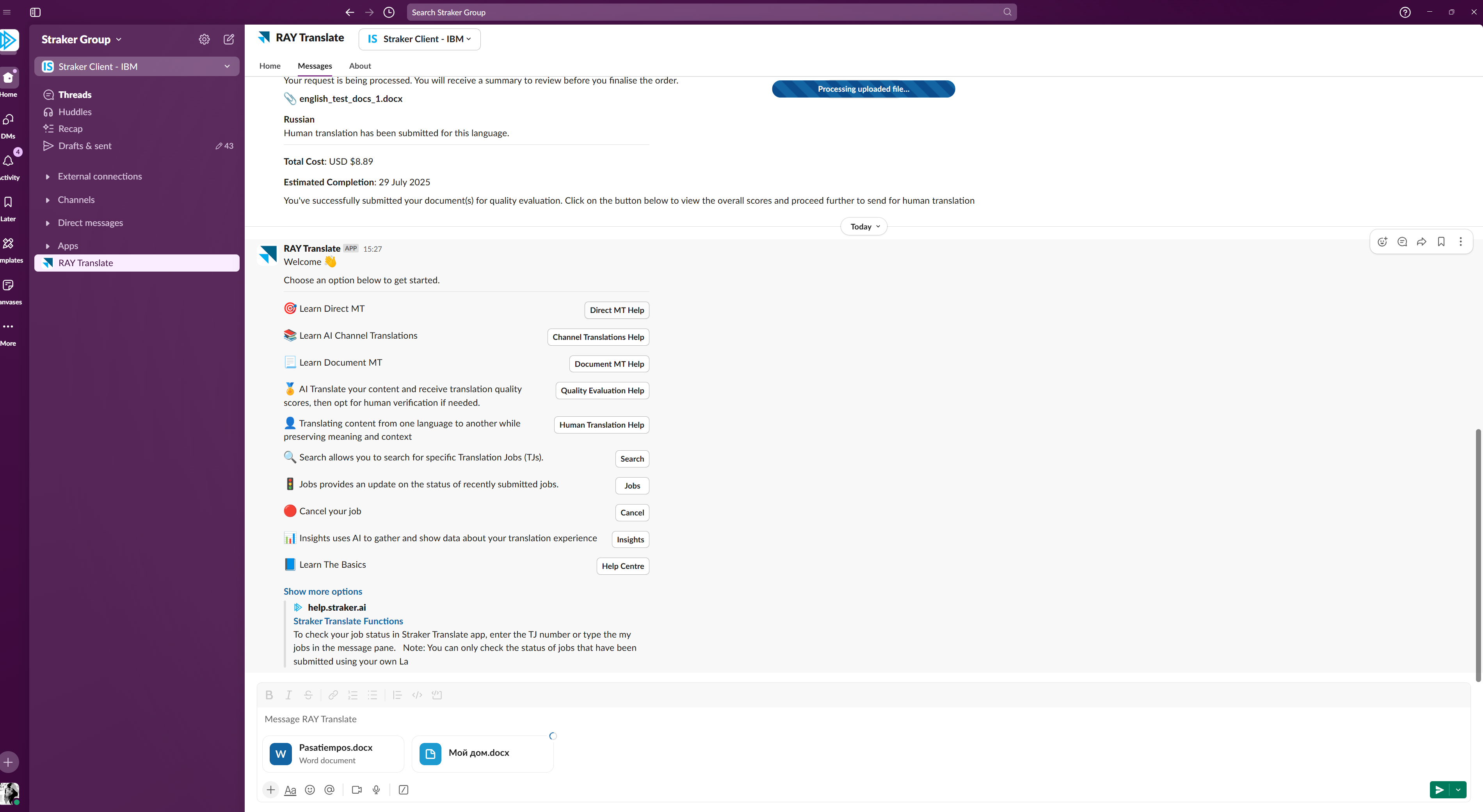Bookmark the message for later
This screenshot has height=812, width=1483.
[x=1441, y=242]
